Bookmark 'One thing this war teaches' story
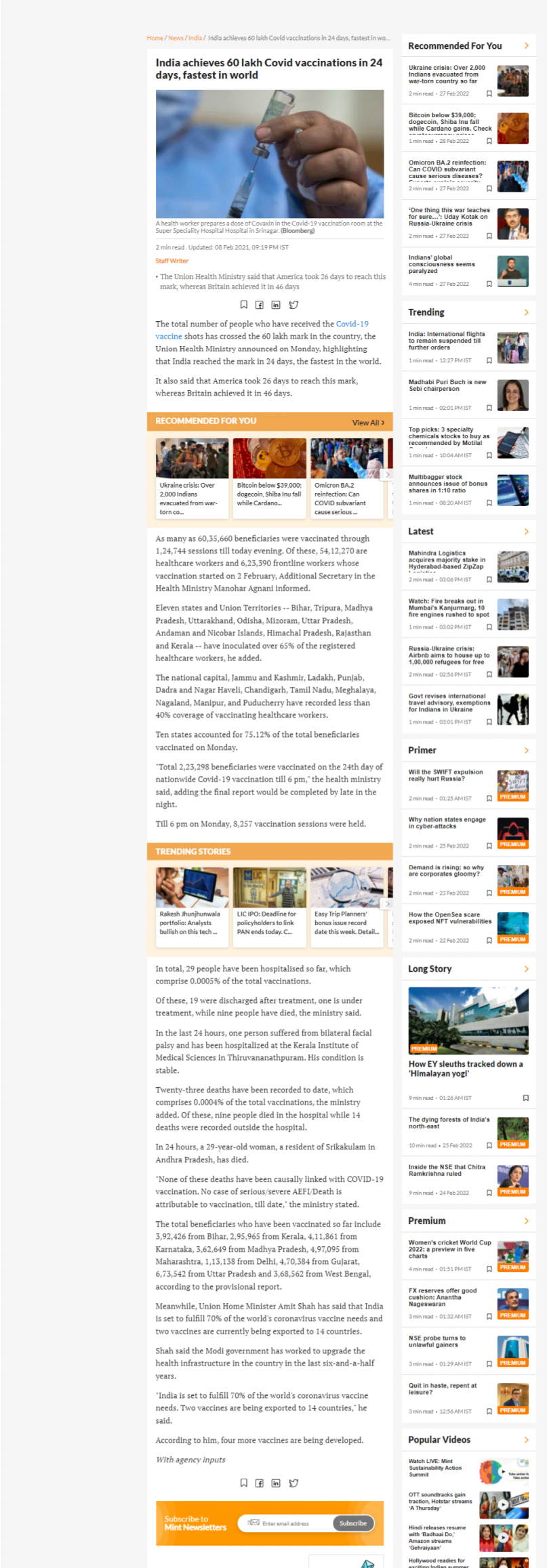The width and height of the screenshot is (547, 1568). (x=489, y=236)
